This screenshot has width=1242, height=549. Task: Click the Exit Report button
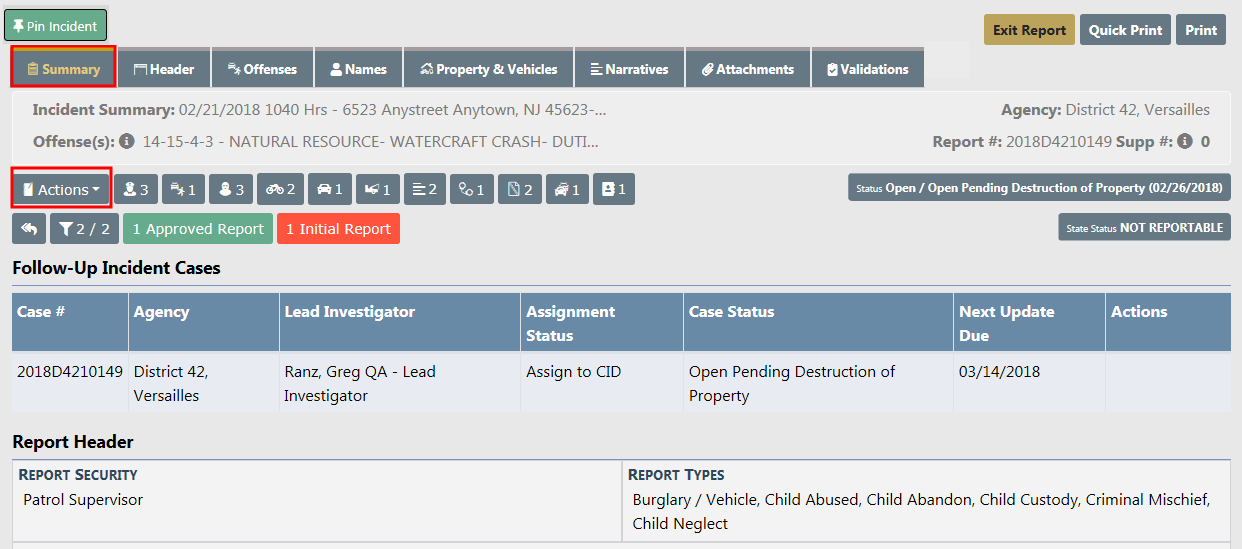tap(1029, 30)
